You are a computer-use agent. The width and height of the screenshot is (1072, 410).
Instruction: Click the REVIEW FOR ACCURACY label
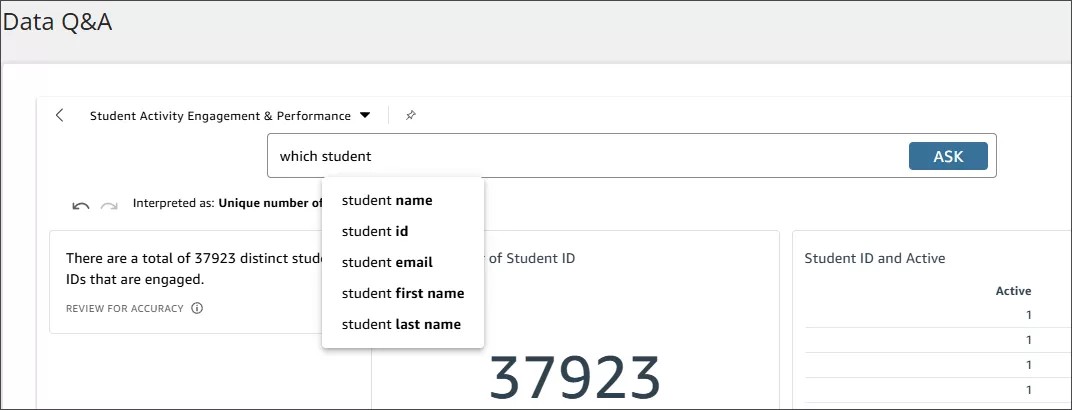[124, 309]
